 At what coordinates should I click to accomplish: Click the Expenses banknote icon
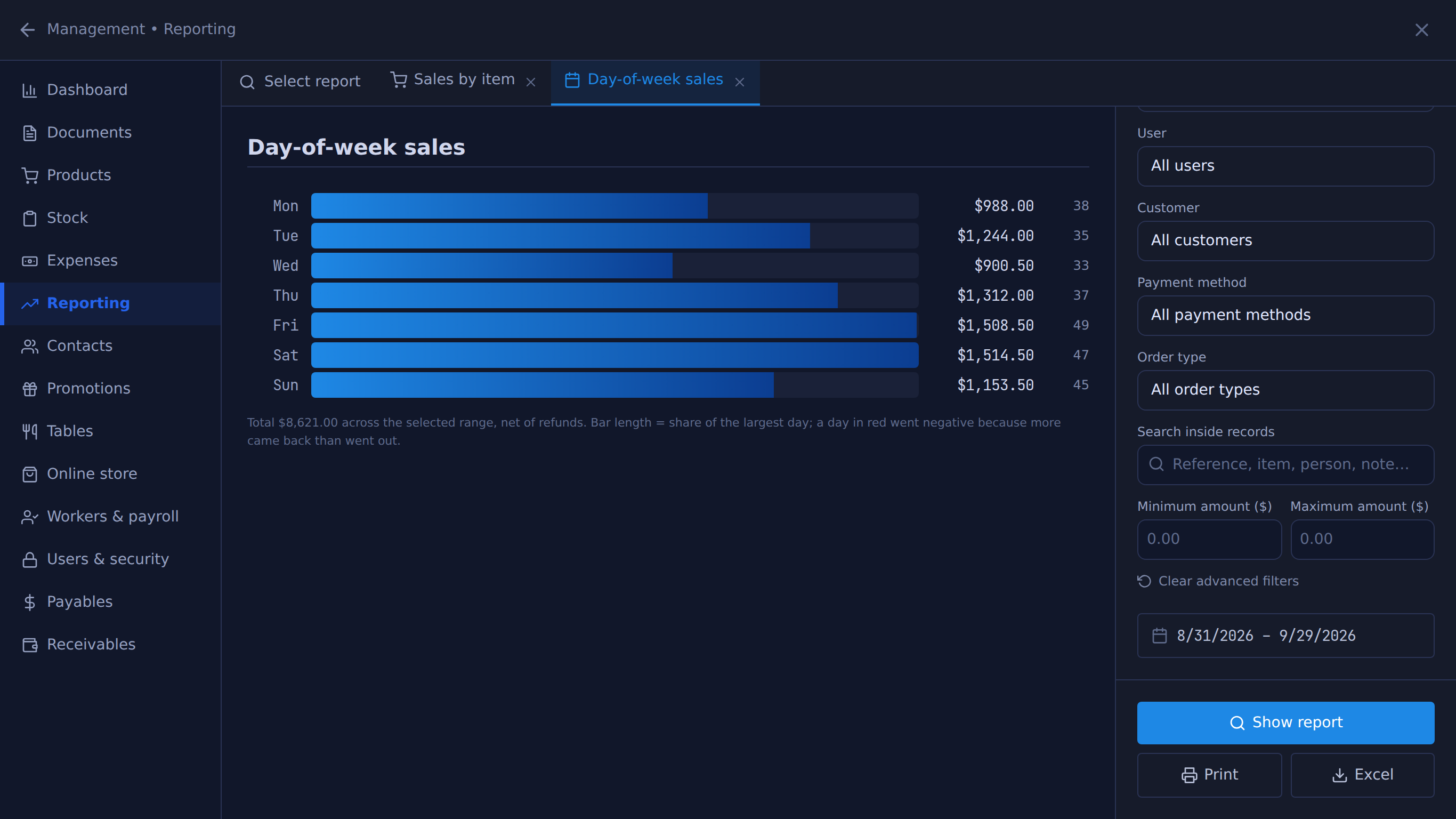coord(29,261)
